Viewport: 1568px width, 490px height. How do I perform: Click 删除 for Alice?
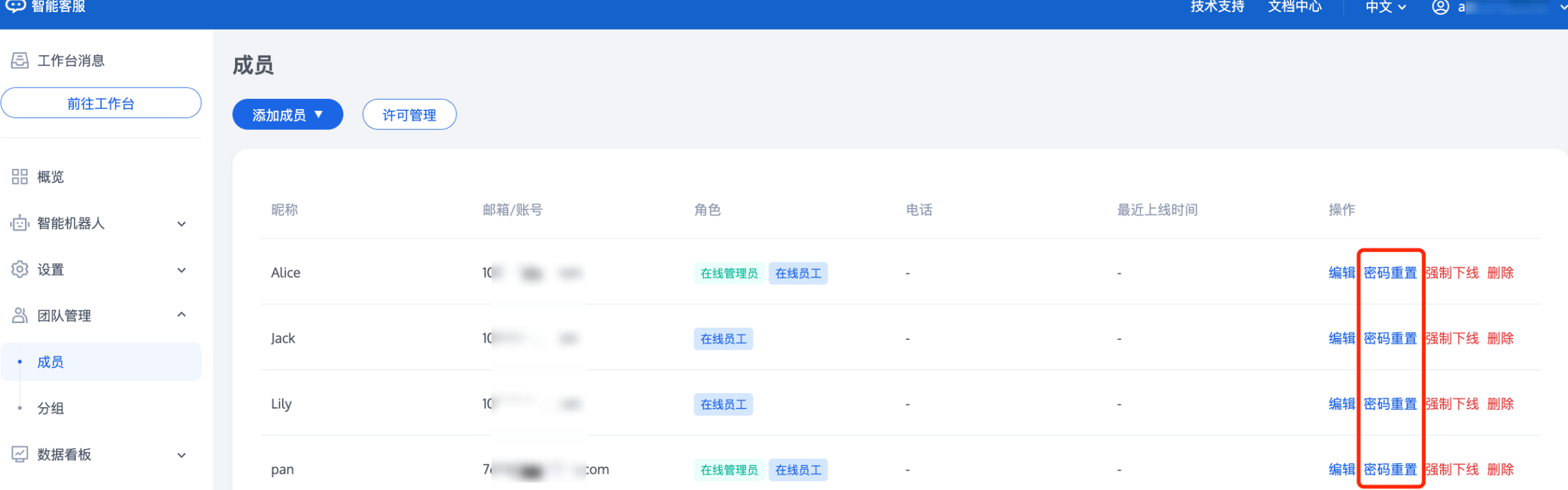[x=1500, y=273]
